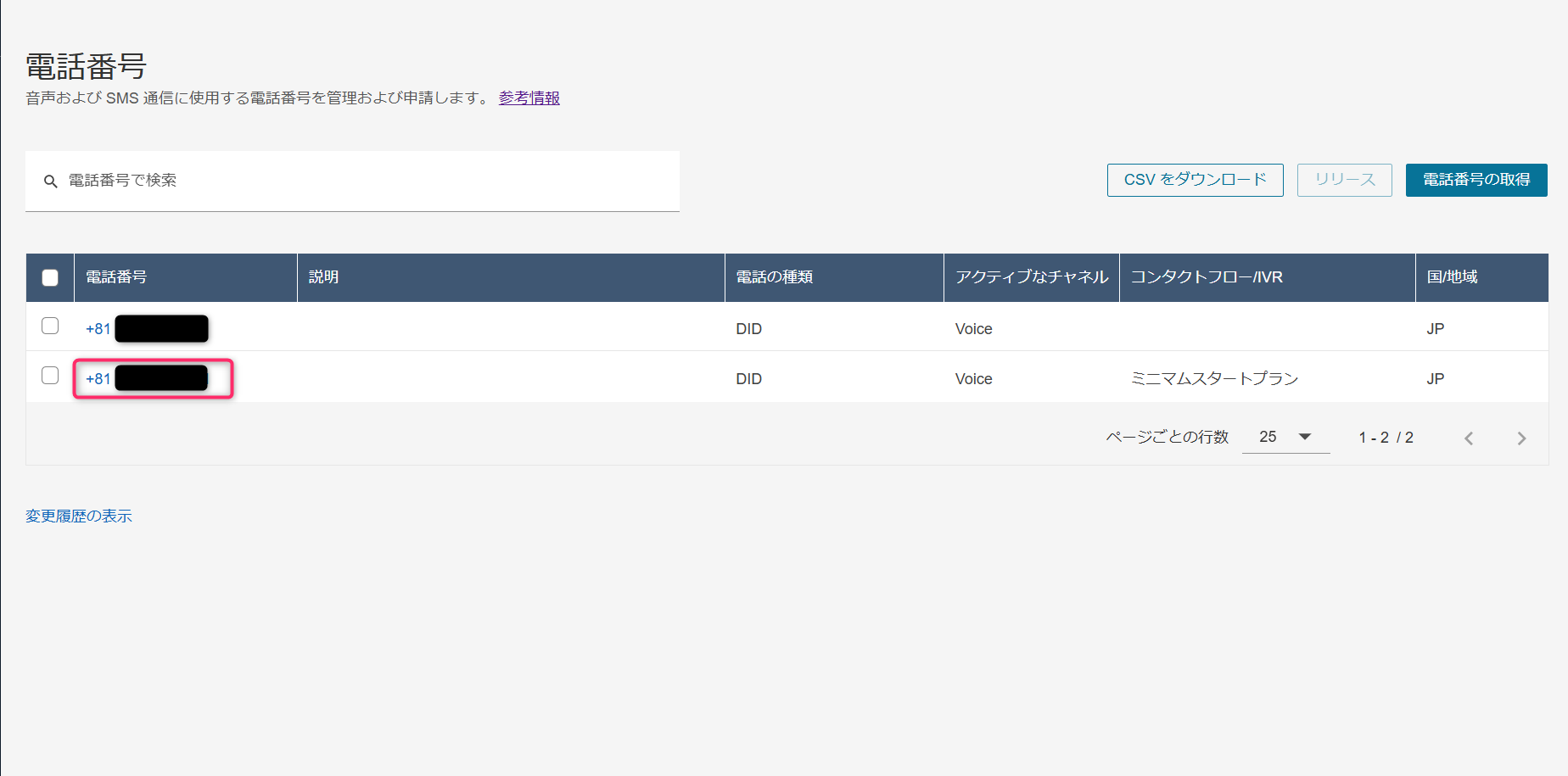Check the first phone number row
The width and height of the screenshot is (1568, 776).
click(x=50, y=327)
